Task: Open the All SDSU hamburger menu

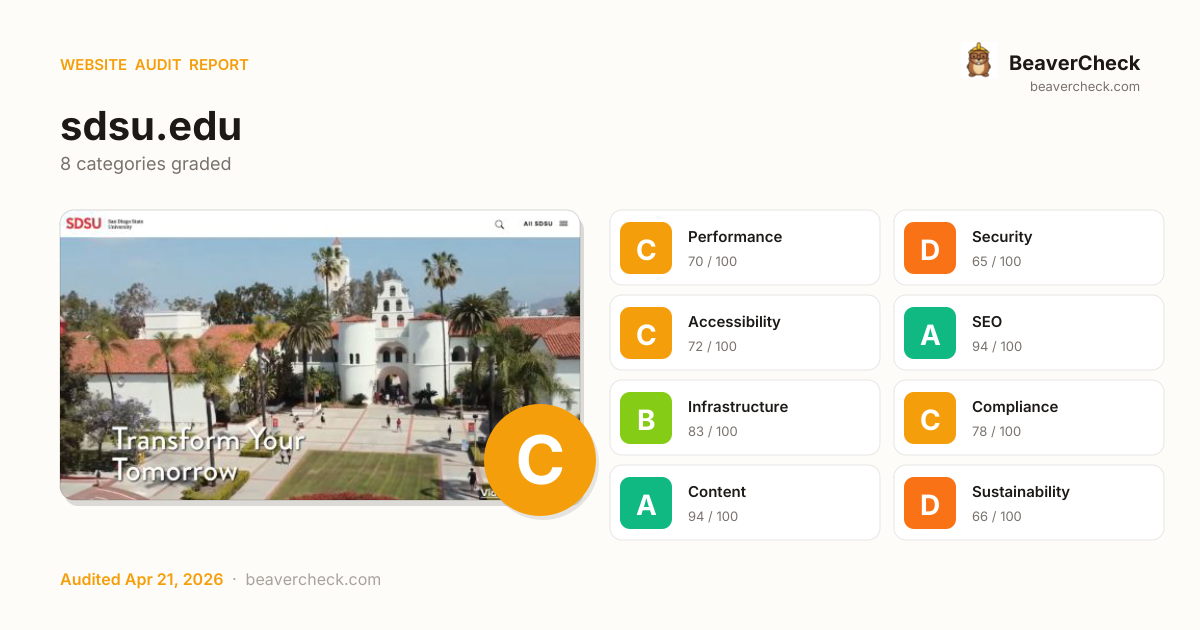Action: click(564, 224)
